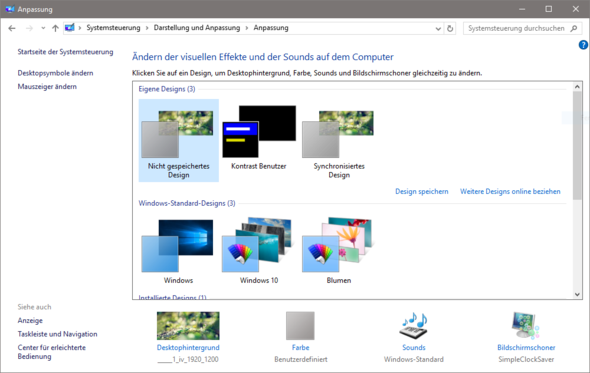Screen dimensions: 590x373
Task: Maximize the Anpassung window
Action: (x=549, y=9)
